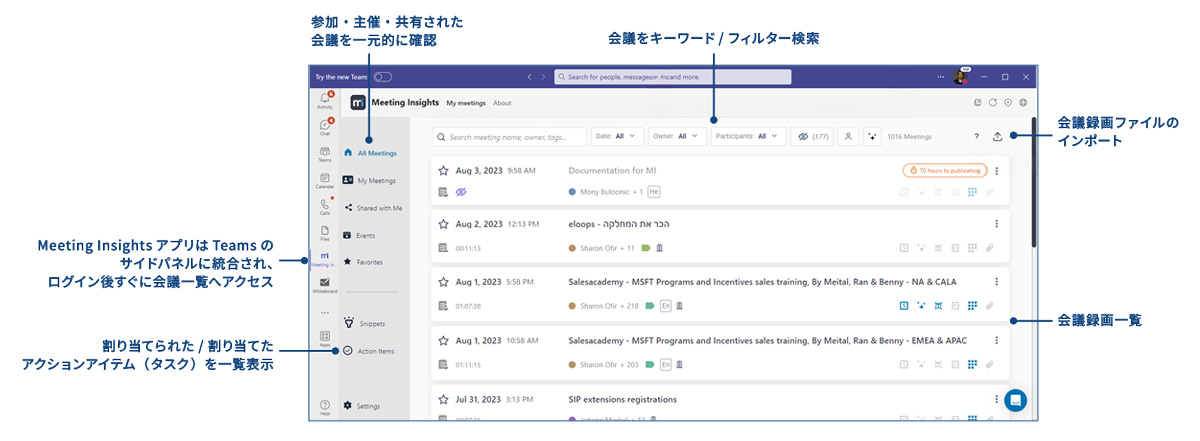Click the 1016 Meetings count text
Viewport: 1200px width, 441px height.
pyautogui.click(x=910, y=137)
